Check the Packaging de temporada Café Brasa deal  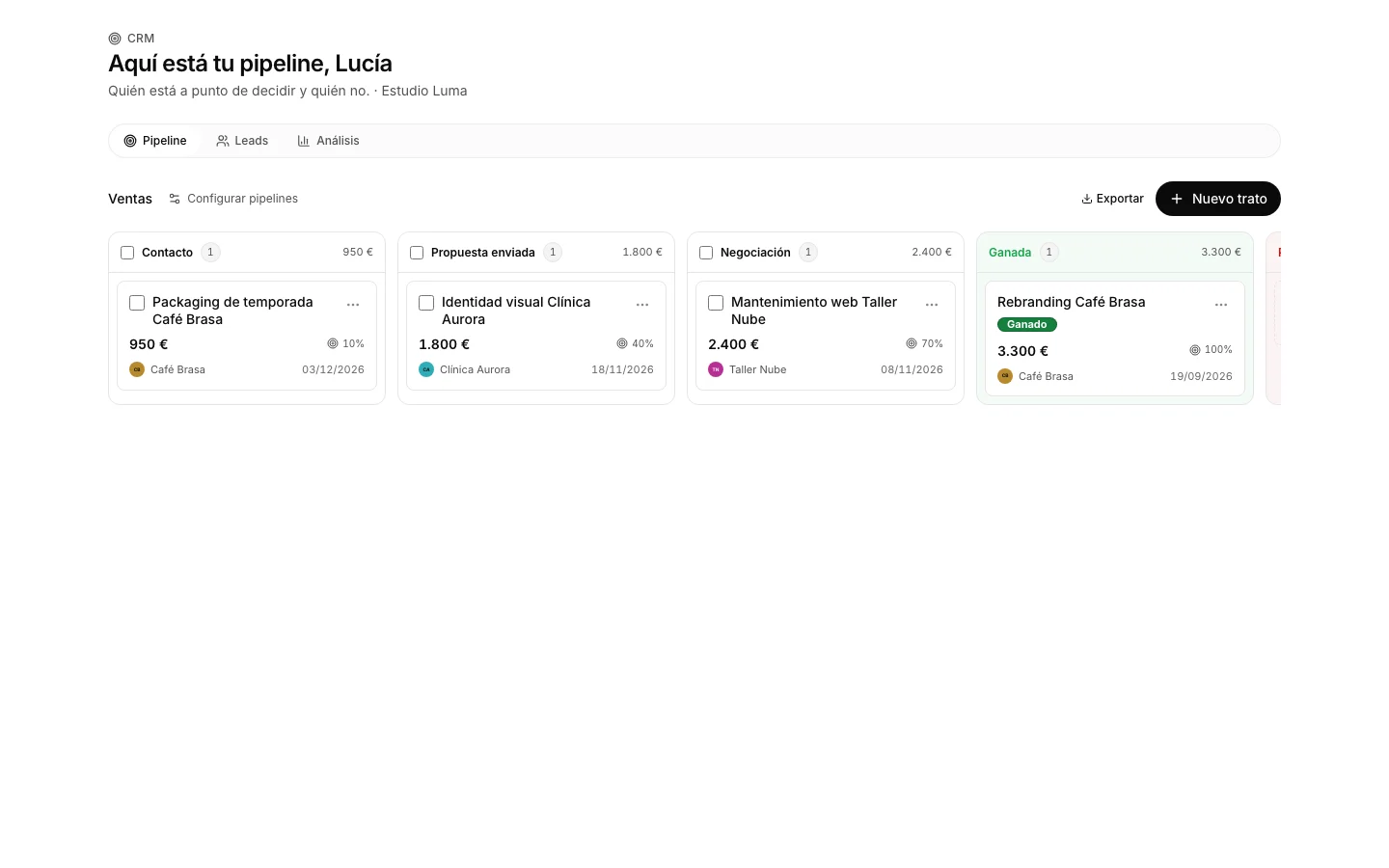pos(137,303)
